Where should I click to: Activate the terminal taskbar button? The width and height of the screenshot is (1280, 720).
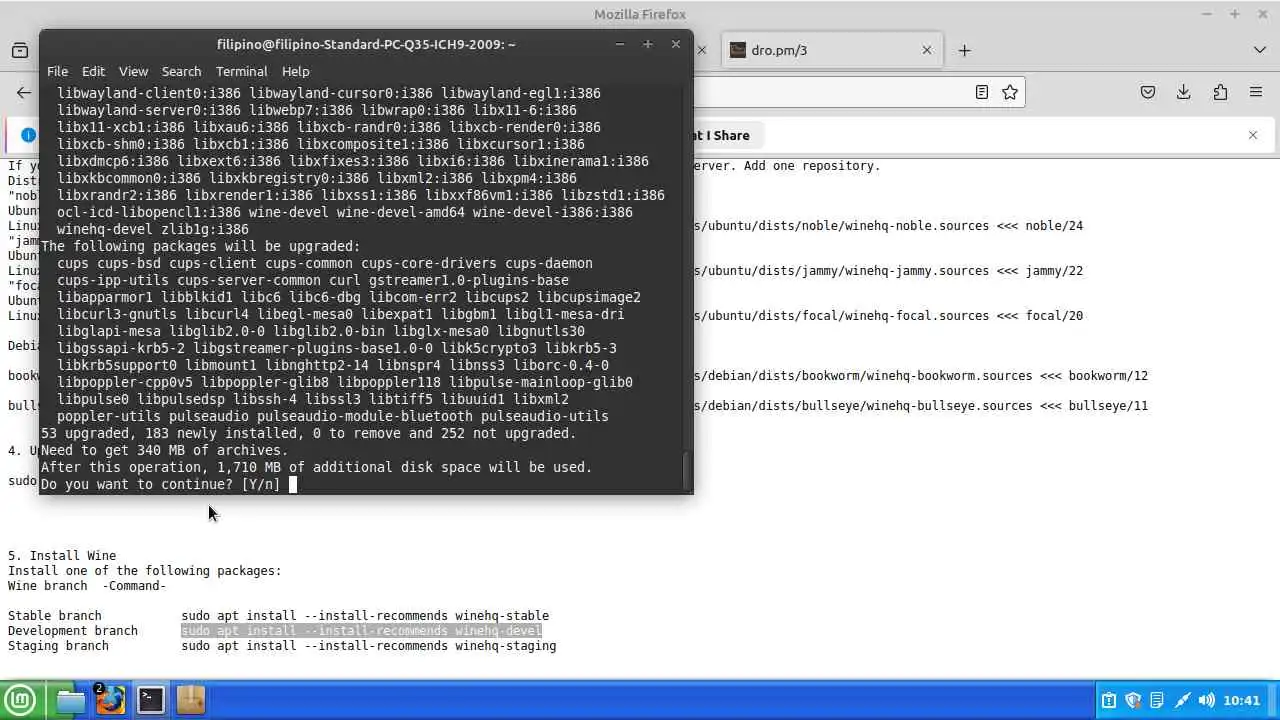coord(151,700)
